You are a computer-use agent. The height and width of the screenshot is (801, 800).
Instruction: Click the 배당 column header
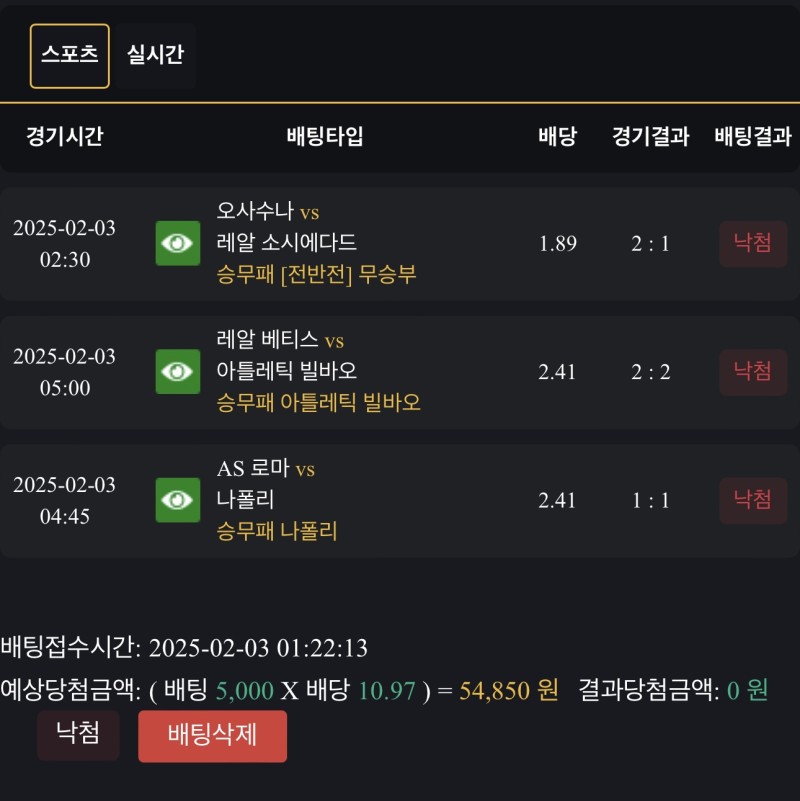[557, 137]
